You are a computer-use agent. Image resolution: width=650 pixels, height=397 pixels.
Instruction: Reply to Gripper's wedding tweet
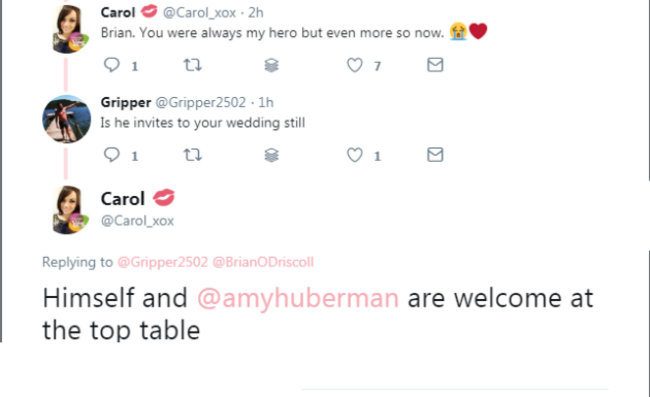[112, 155]
